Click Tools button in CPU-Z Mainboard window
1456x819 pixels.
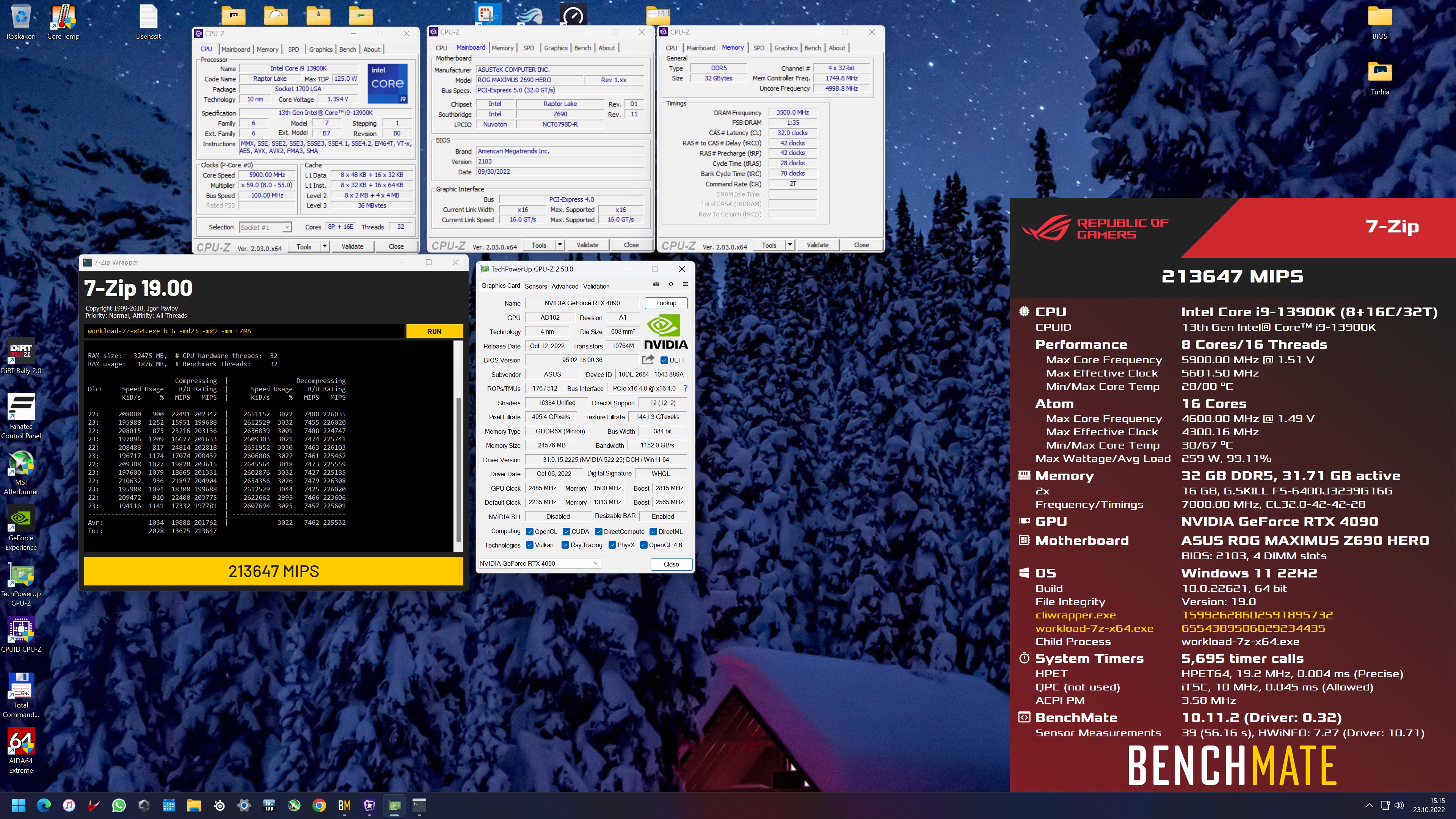(539, 245)
